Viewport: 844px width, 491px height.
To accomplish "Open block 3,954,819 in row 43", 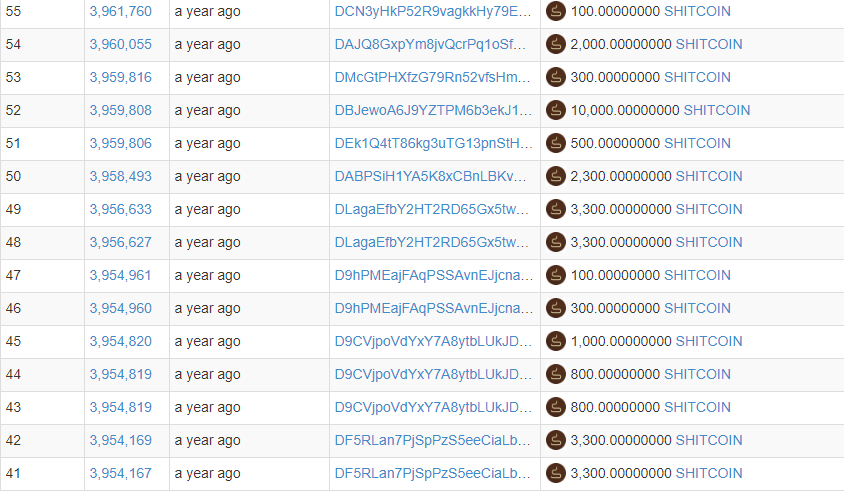I will [x=121, y=408].
